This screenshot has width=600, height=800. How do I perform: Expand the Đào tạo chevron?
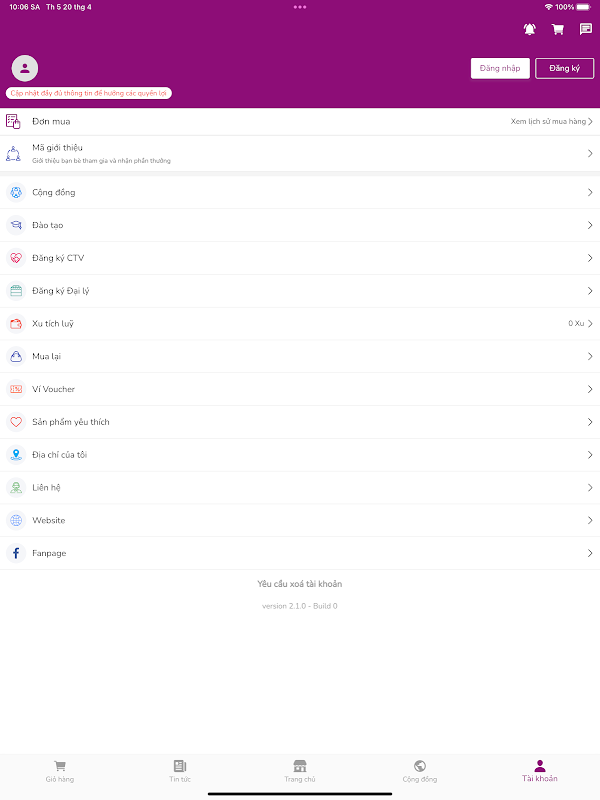(x=590, y=225)
